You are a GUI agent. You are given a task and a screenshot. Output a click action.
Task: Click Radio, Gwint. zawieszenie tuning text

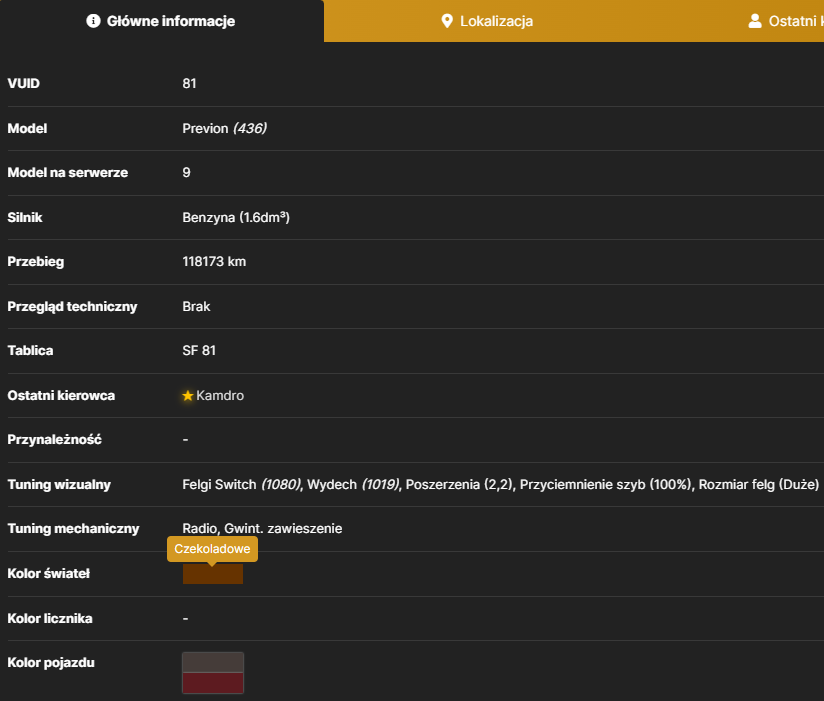(262, 529)
